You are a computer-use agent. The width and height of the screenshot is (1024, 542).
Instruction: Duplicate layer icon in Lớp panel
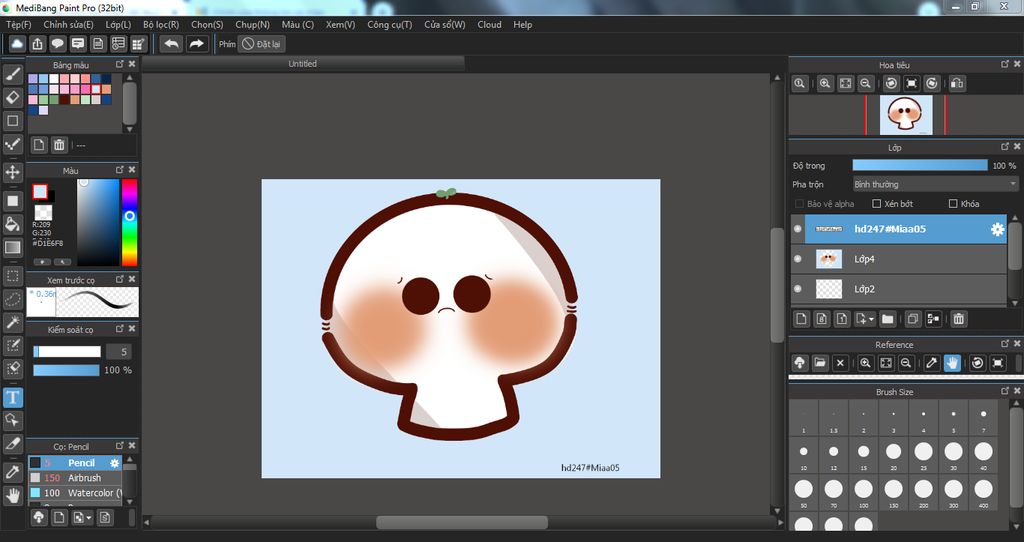click(913, 319)
